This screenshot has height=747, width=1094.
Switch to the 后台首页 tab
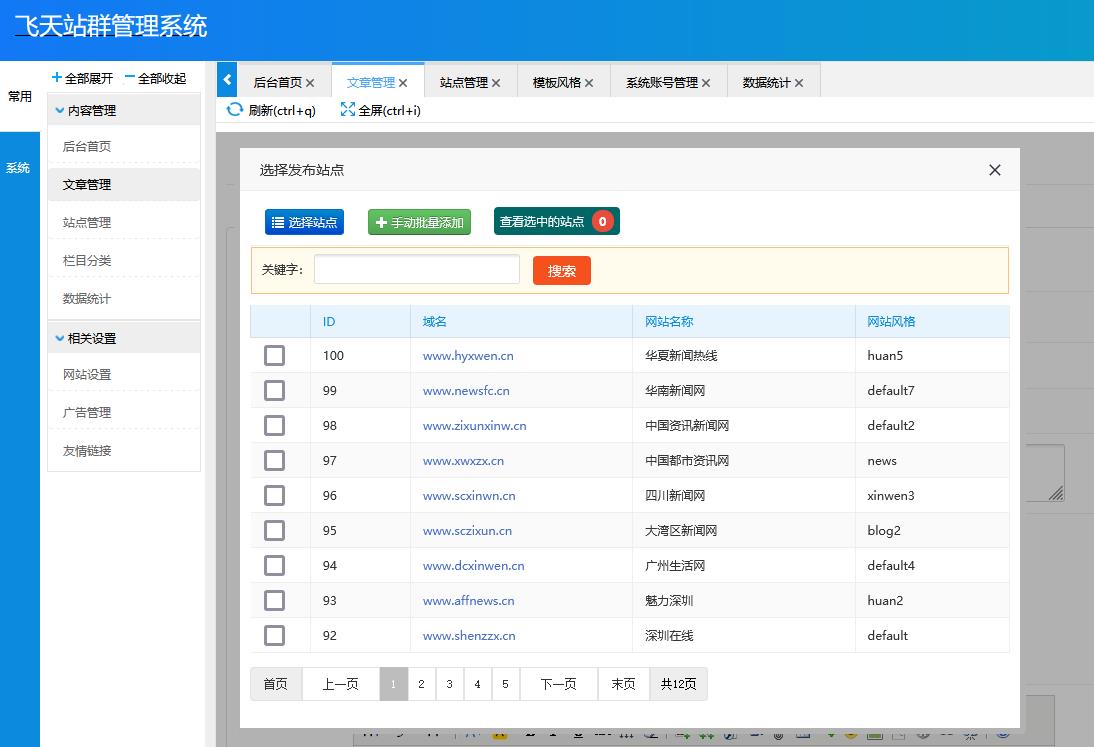(x=278, y=82)
